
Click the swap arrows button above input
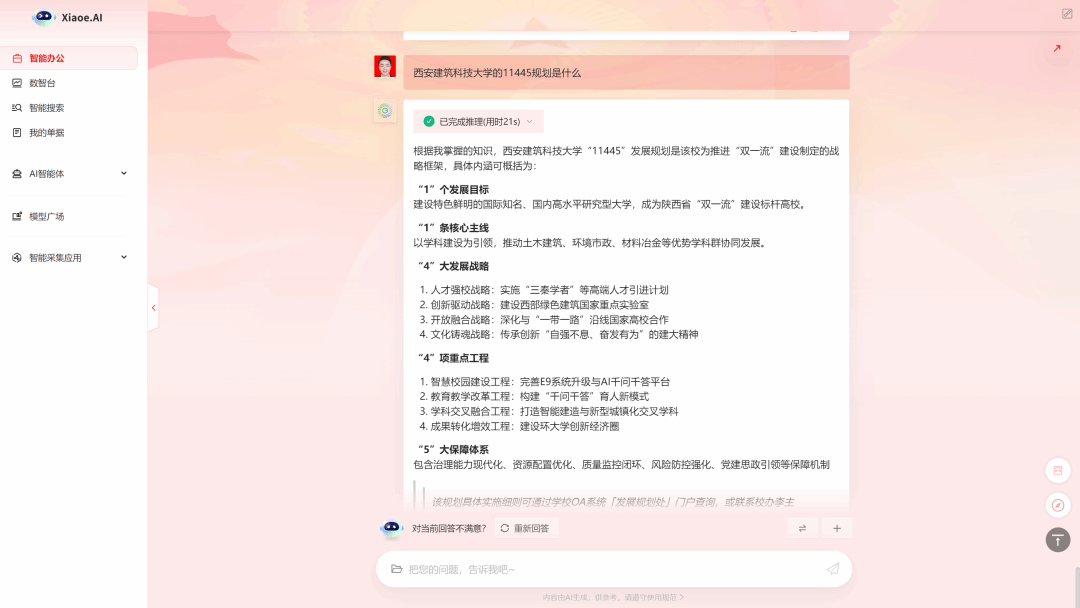point(802,528)
